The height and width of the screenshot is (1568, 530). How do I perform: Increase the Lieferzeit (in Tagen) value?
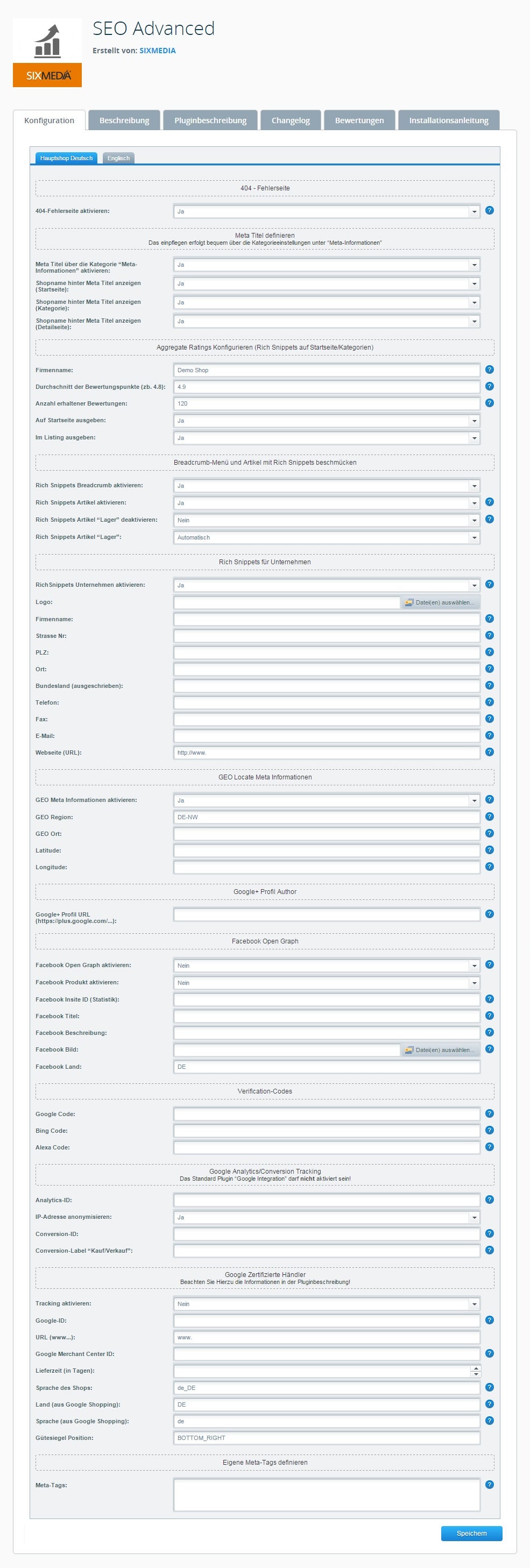(476, 1368)
